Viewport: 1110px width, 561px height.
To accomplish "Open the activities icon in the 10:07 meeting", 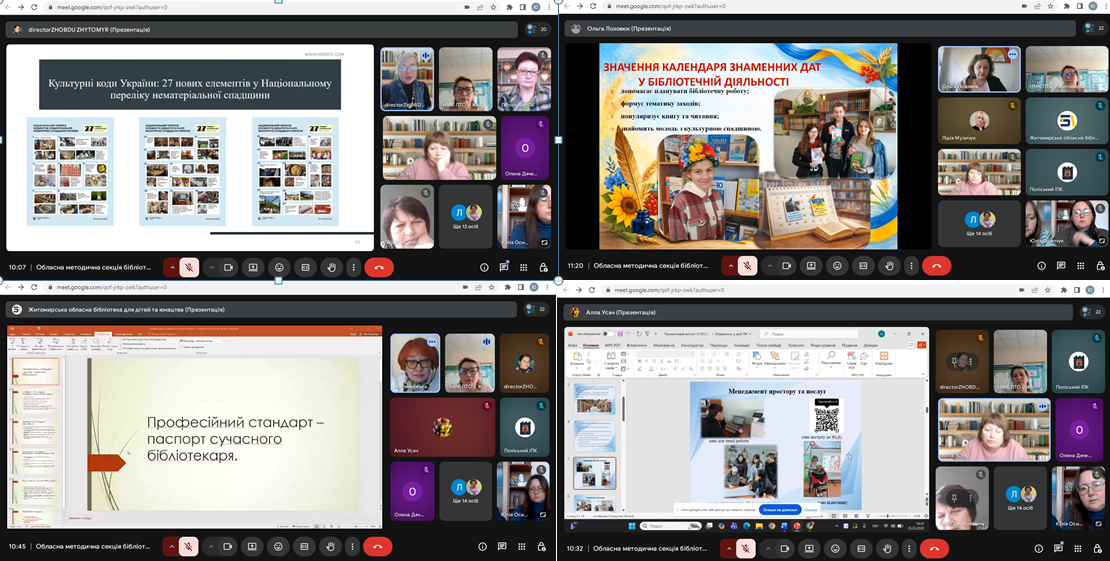I will point(523,267).
